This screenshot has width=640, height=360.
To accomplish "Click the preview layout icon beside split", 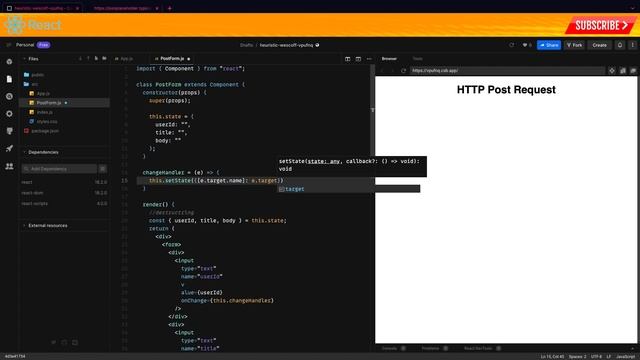I will pyautogui.click(x=358, y=59).
